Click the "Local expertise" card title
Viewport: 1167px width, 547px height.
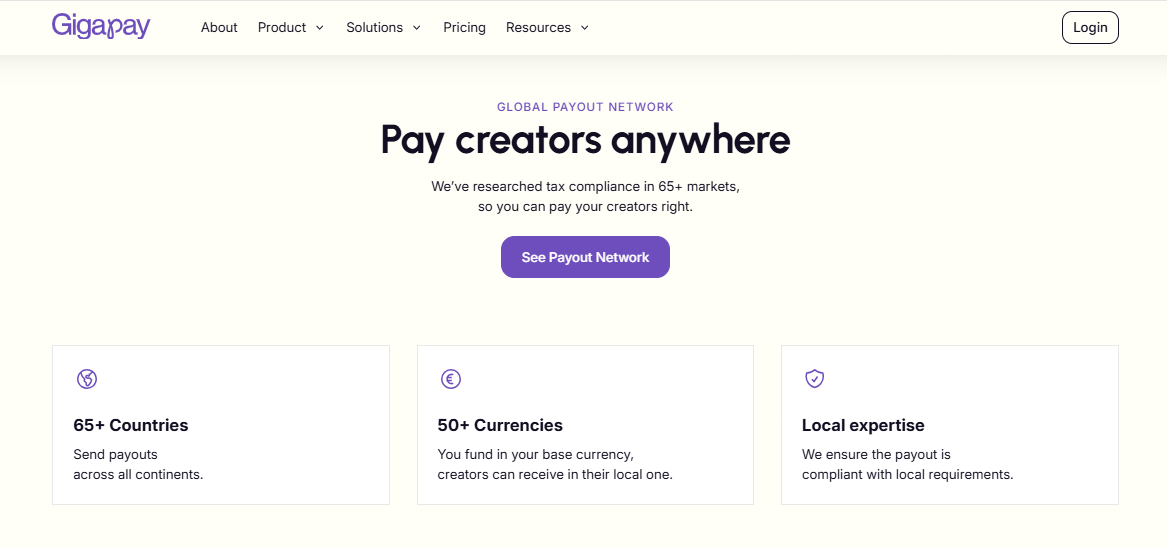863,426
